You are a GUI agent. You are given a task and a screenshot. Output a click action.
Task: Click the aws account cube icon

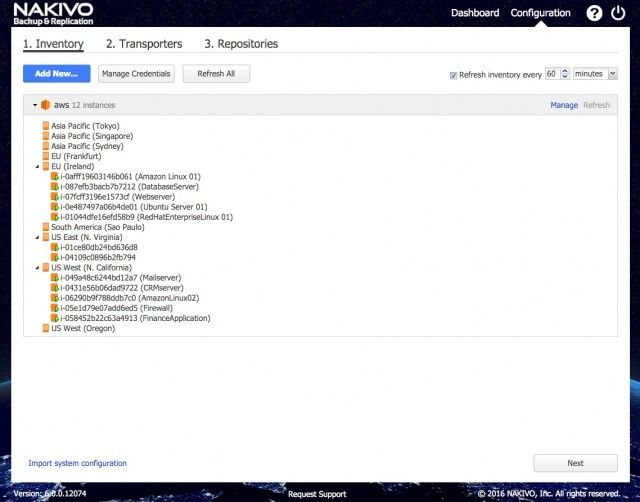(45, 105)
